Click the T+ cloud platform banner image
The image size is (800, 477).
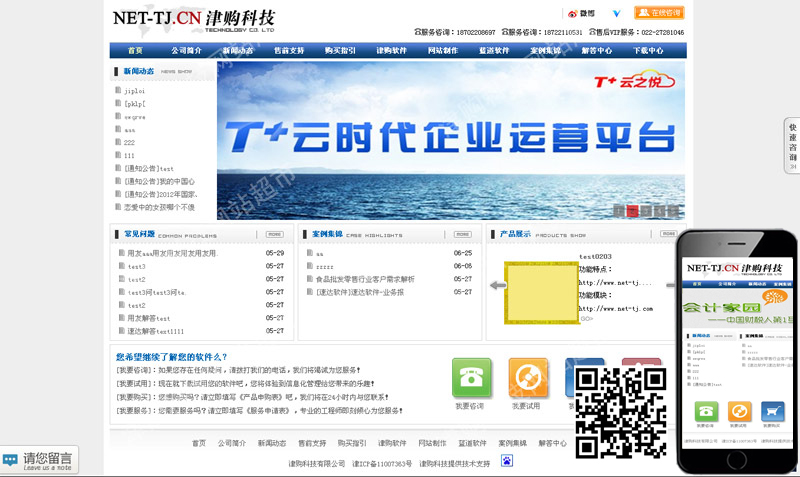(x=451, y=140)
